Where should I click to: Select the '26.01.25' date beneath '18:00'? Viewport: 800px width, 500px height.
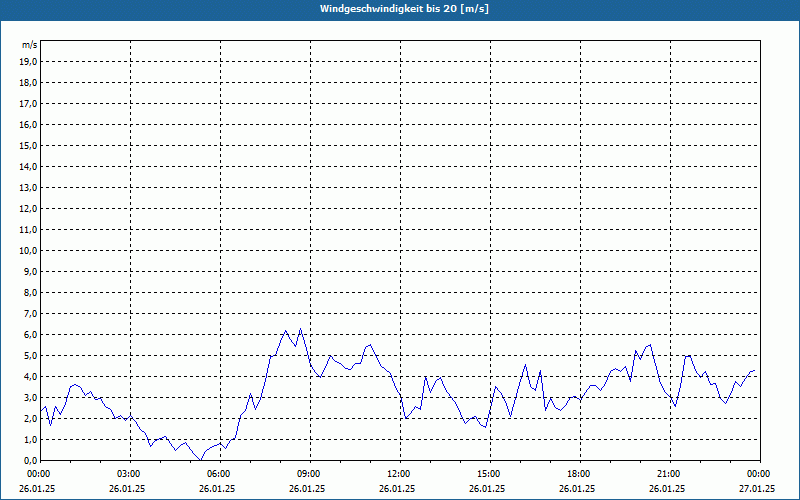click(x=577, y=488)
